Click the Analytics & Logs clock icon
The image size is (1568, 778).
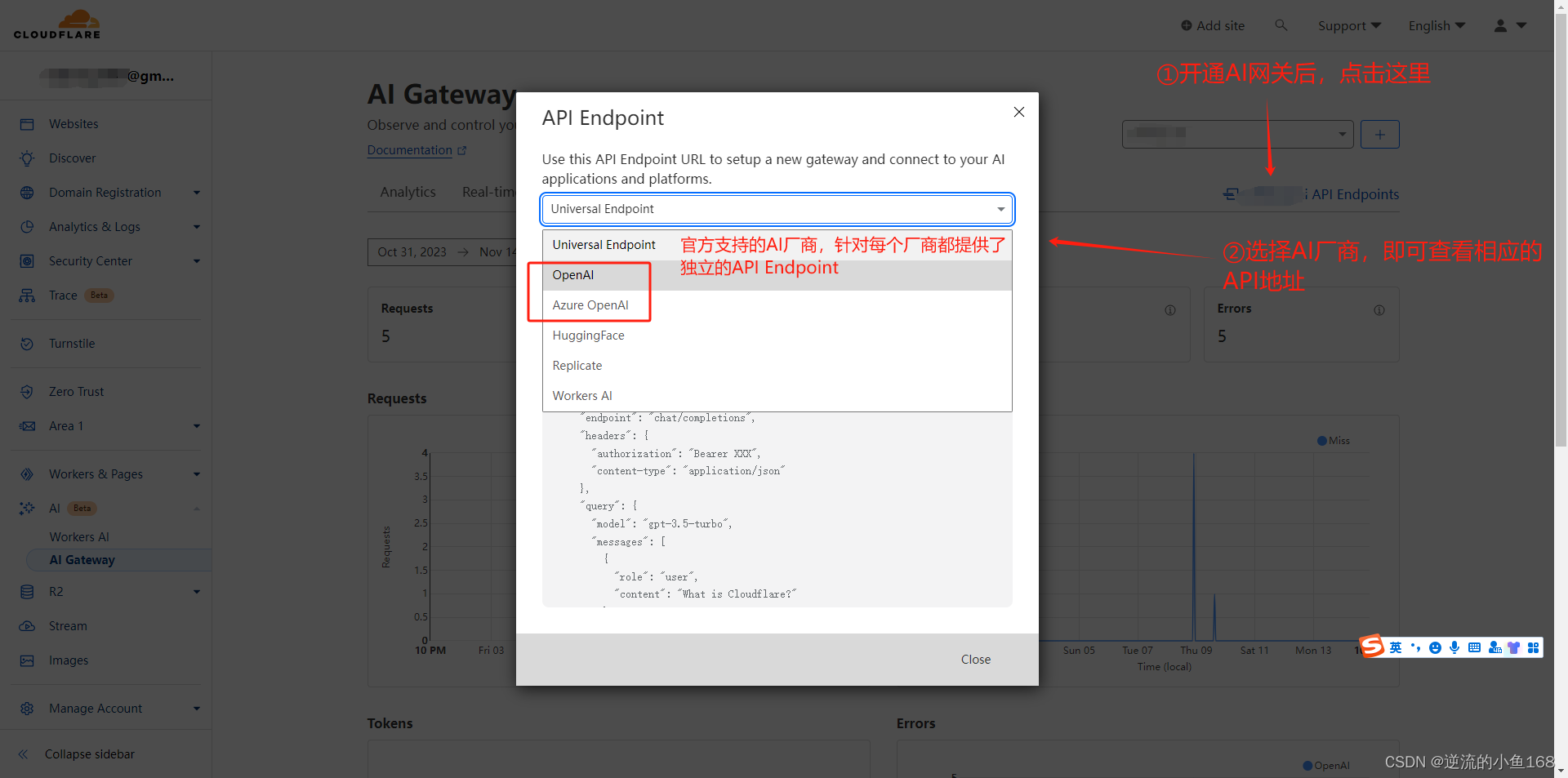point(27,227)
